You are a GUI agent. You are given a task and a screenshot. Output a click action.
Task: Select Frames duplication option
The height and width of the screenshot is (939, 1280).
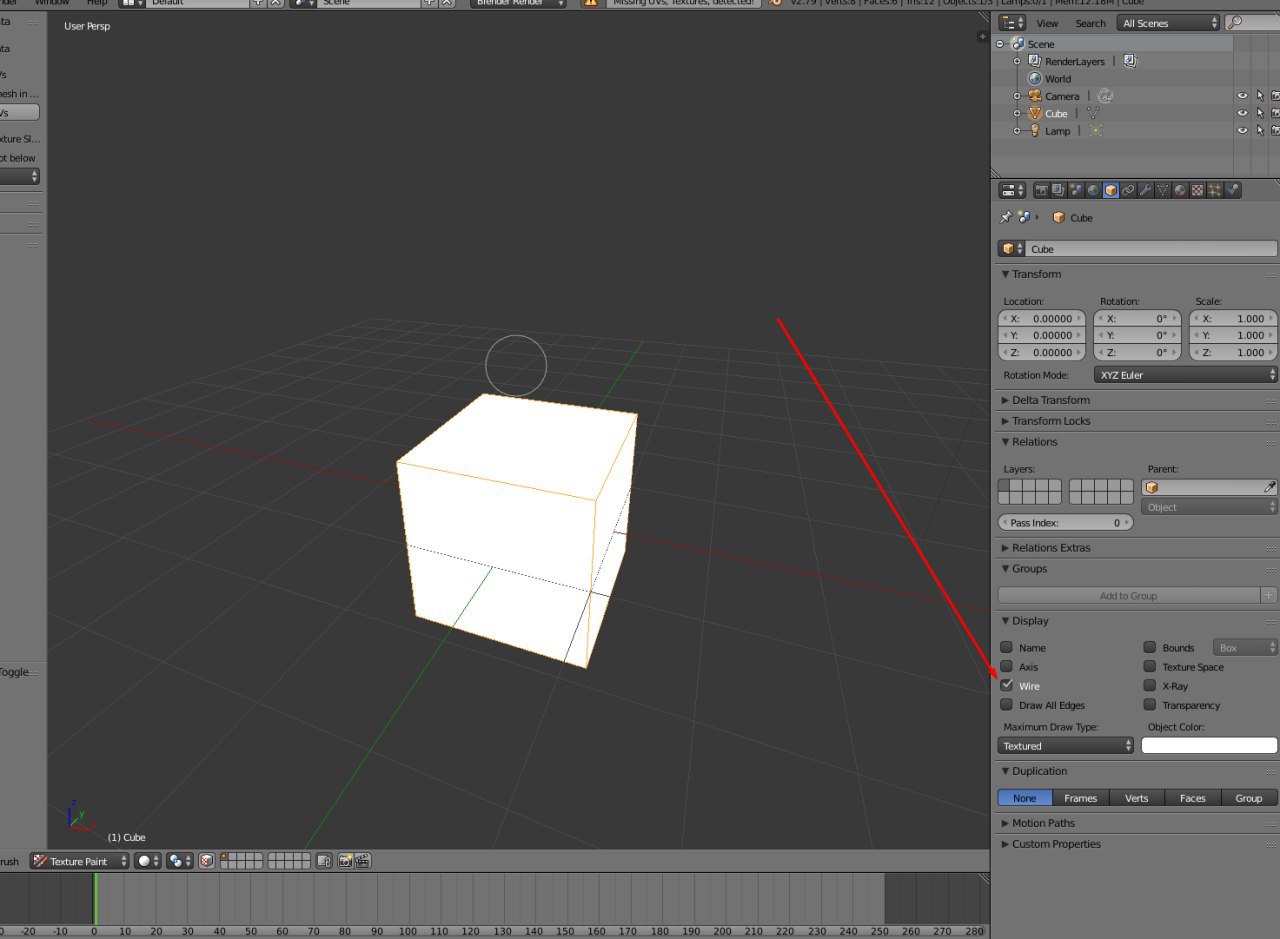(1080, 798)
